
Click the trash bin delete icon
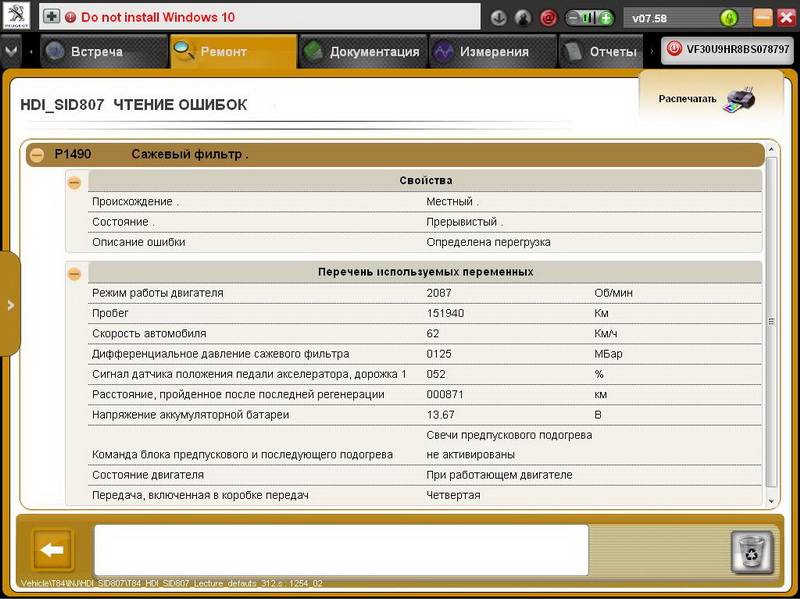[x=751, y=551]
